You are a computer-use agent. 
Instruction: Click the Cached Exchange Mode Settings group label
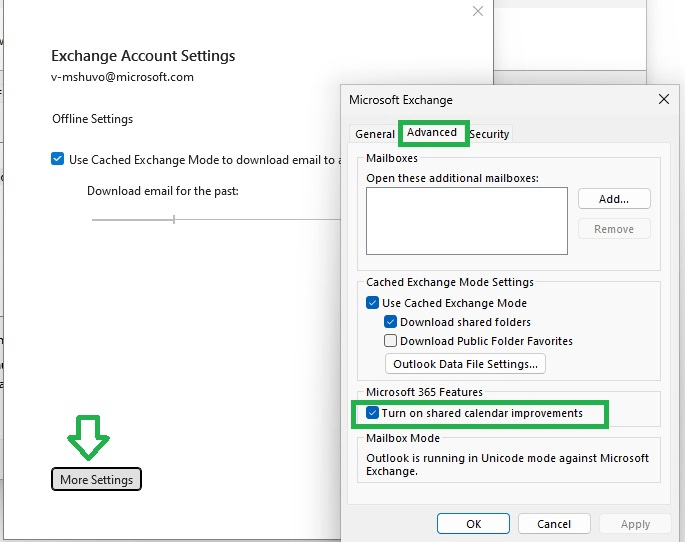pos(450,282)
